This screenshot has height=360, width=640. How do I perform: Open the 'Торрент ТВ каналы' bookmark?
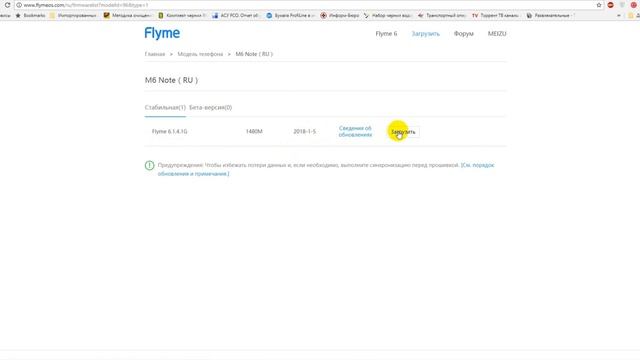(495, 15)
